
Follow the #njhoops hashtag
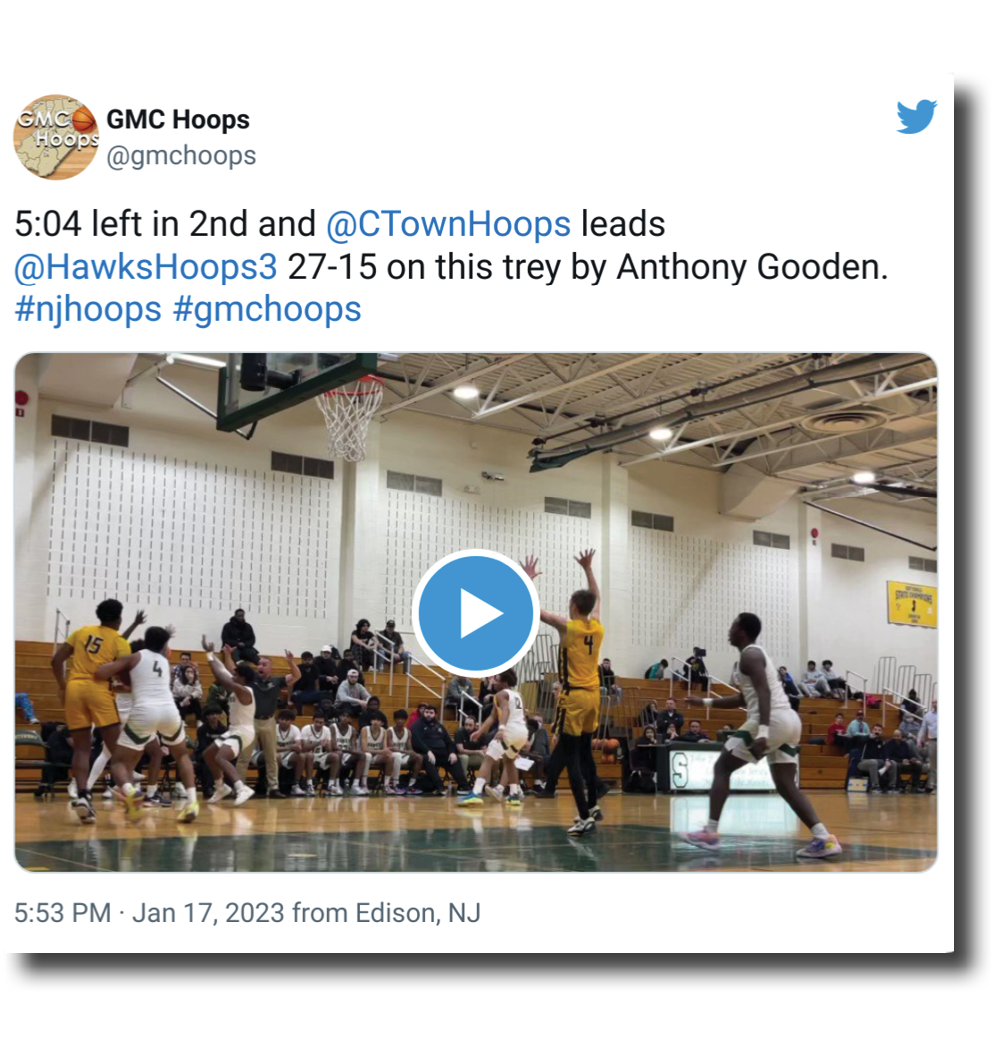[x=88, y=309]
